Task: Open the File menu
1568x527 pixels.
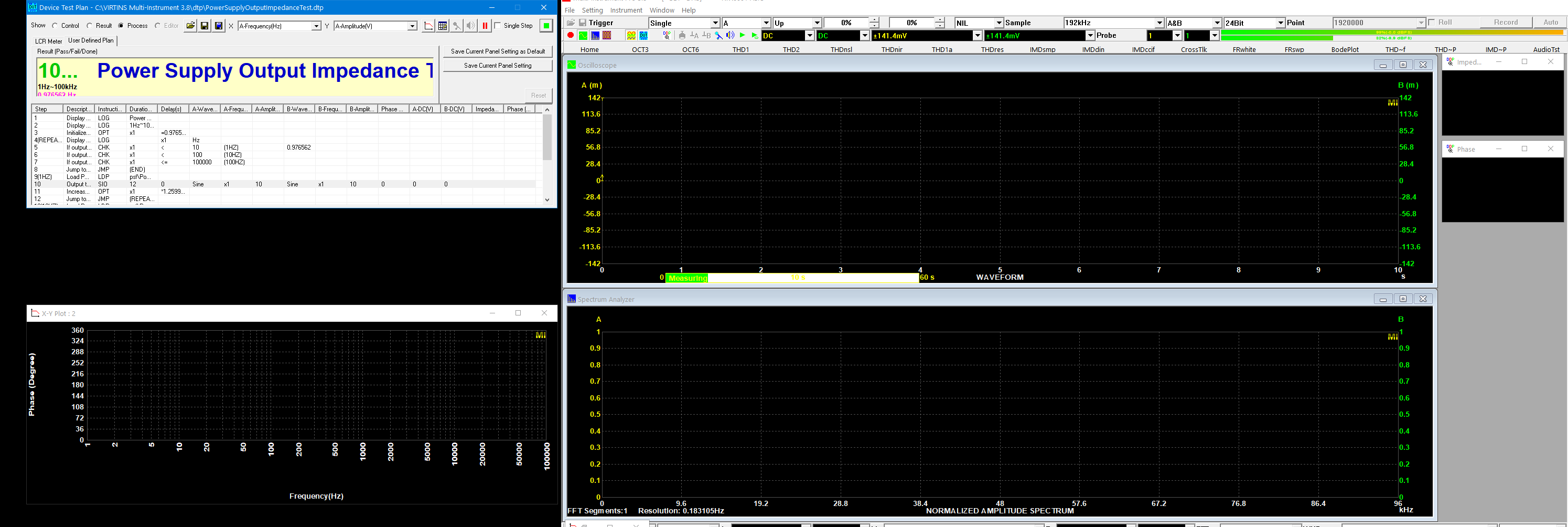Action: (570, 10)
